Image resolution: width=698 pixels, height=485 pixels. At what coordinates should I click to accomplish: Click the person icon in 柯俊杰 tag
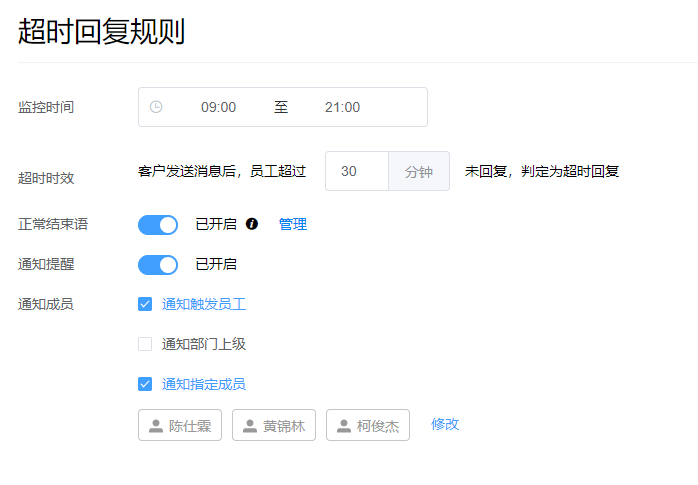pos(343,426)
